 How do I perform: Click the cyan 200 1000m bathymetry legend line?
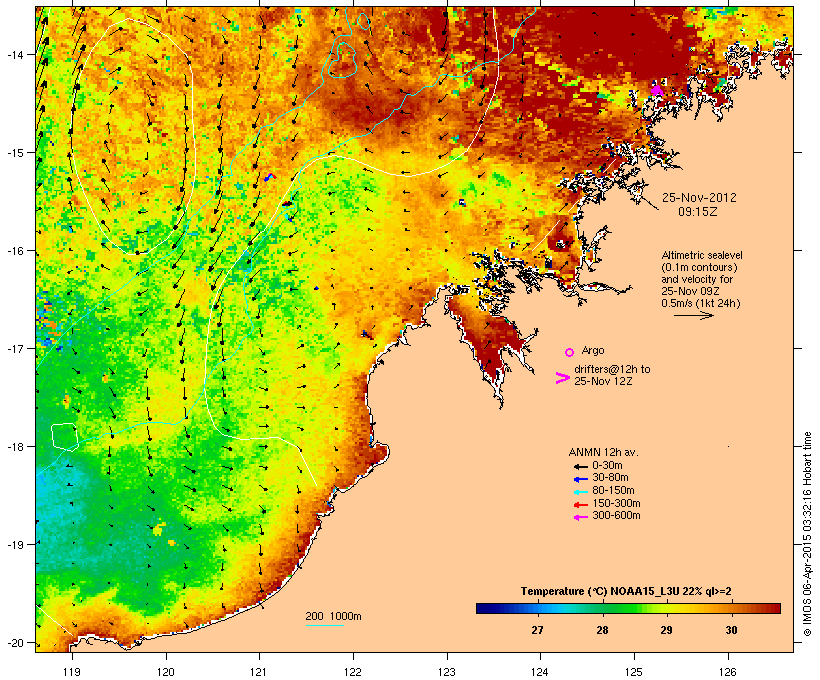tap(324, 625)
